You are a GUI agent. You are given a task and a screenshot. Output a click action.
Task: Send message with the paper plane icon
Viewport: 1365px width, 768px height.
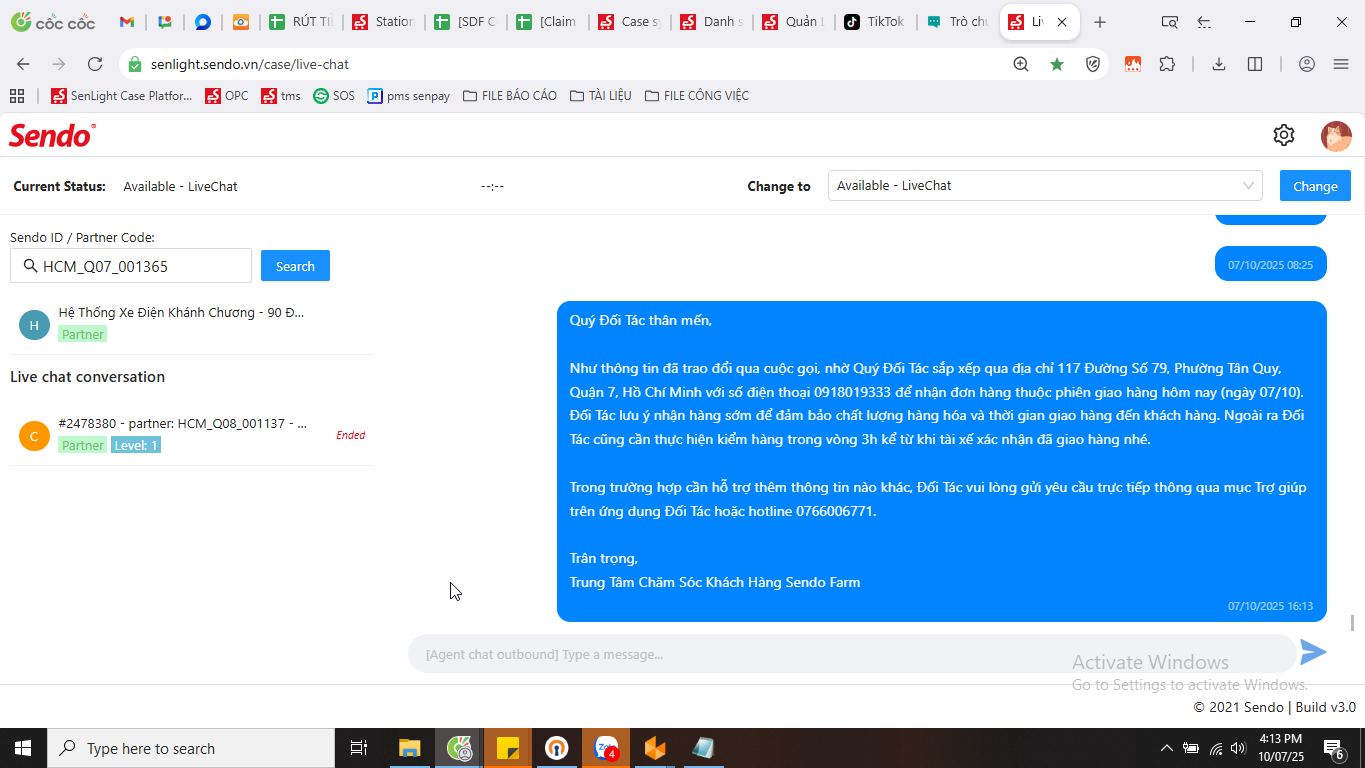(1313, 652)
